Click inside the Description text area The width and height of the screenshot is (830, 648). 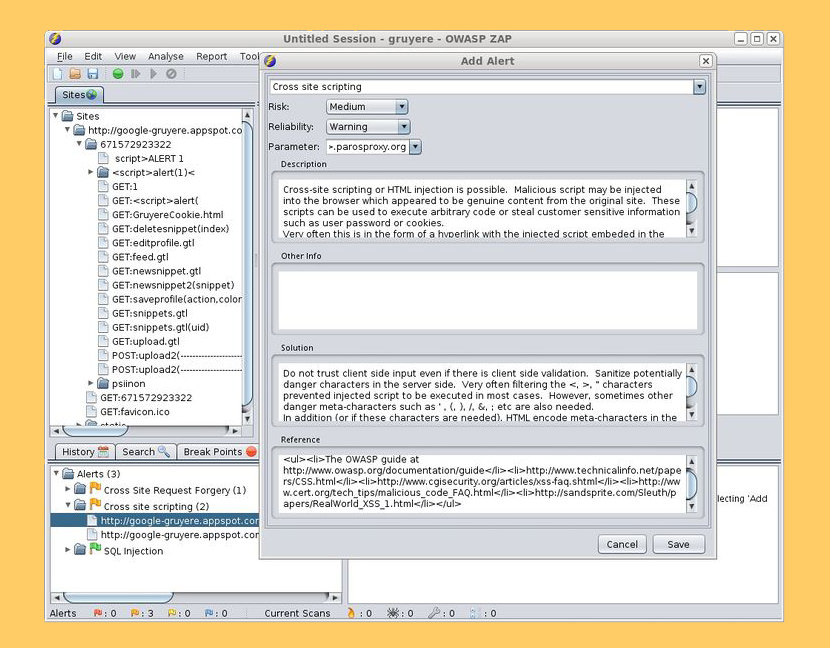(482, 209)
